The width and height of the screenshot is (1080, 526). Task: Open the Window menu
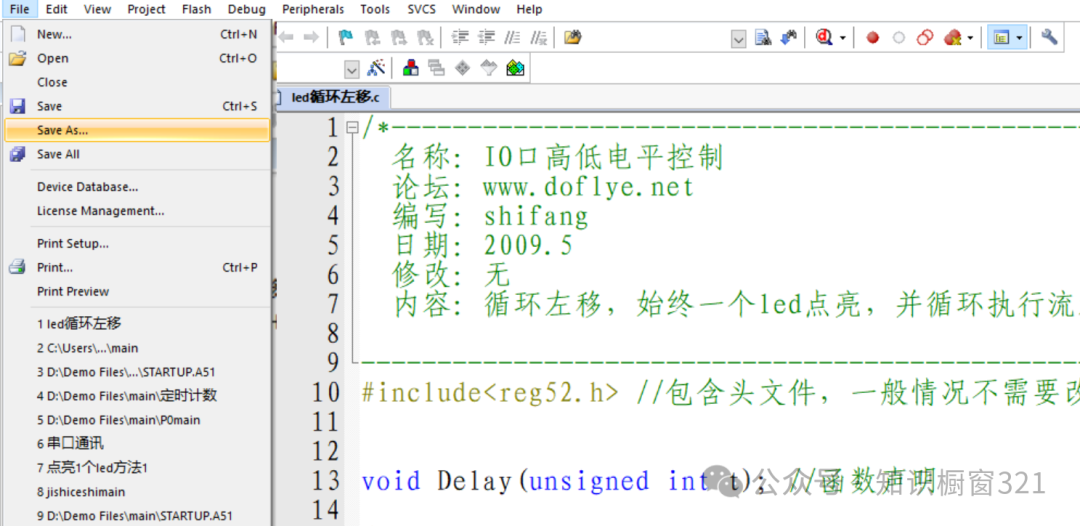pyautogui.click(x=476, y=10)
